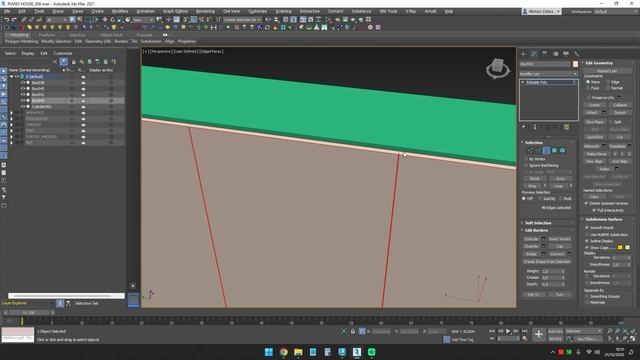This screenshot has width=640, height=360.
Task: Click the ViewCube navigation widget
Action: [x=498, y=68]
